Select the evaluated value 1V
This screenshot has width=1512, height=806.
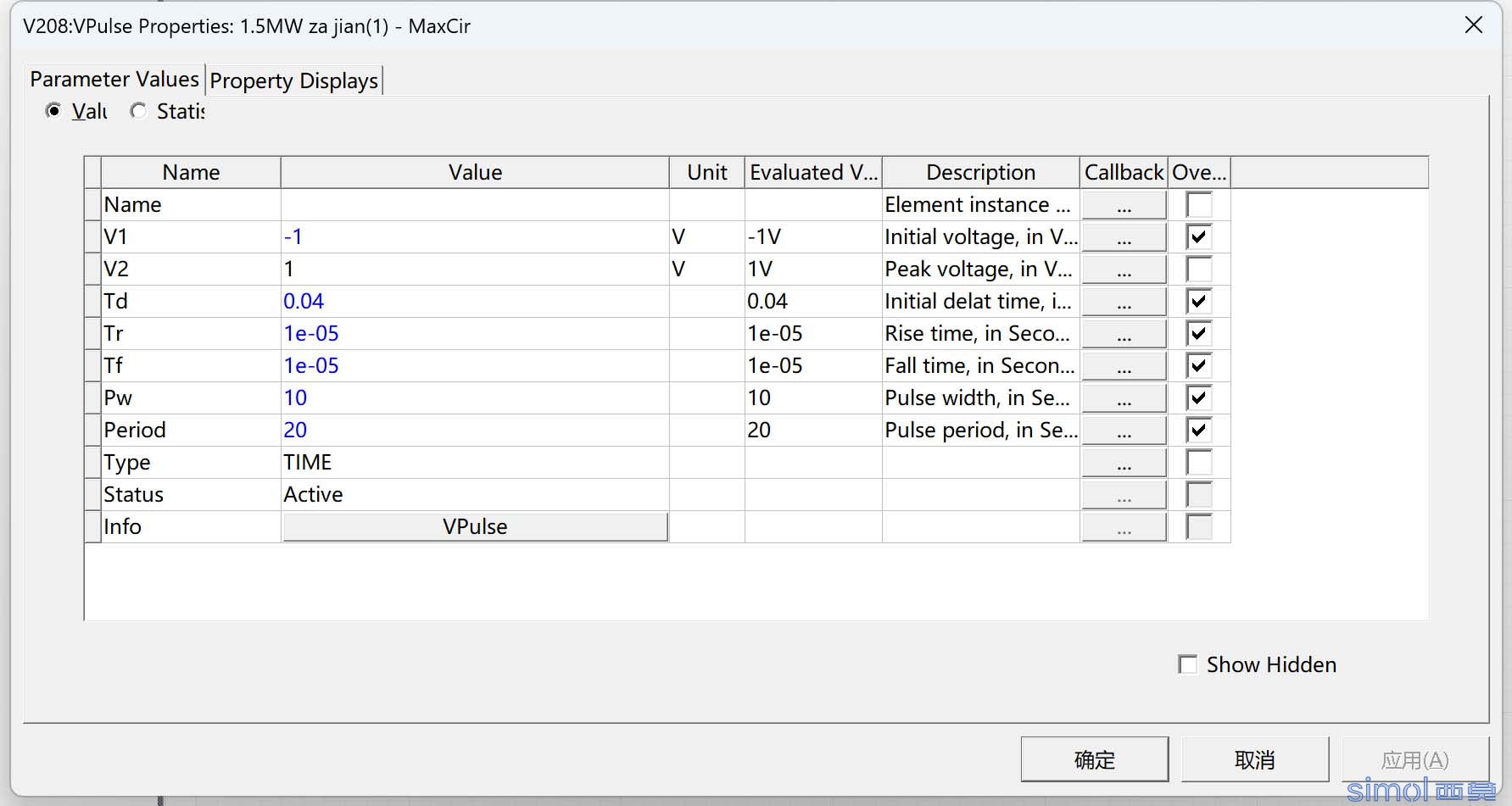point(813,270)
